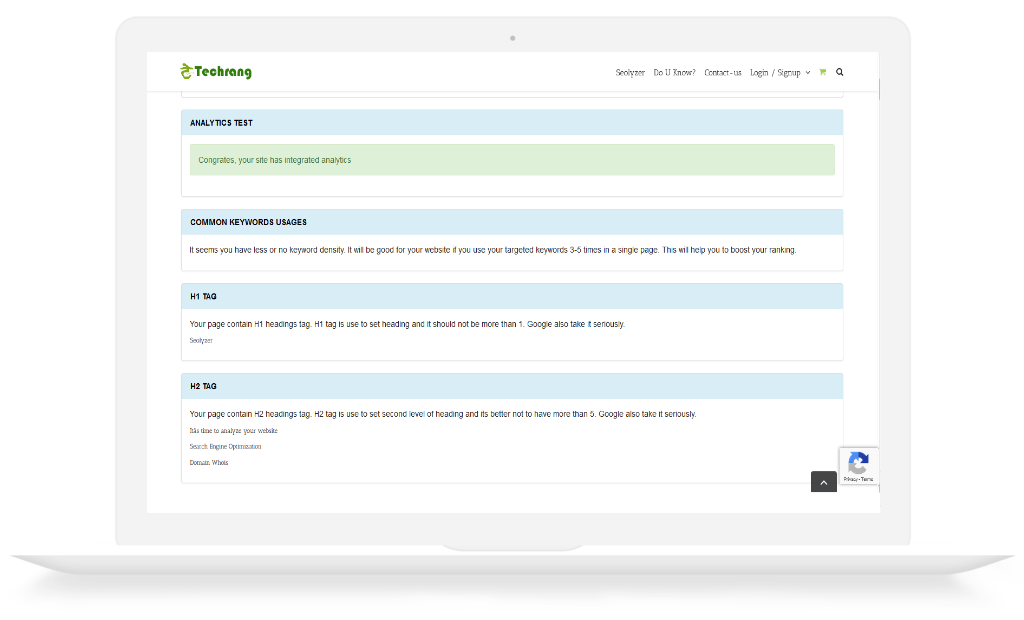Click the Techrang logo

(216, 71)
